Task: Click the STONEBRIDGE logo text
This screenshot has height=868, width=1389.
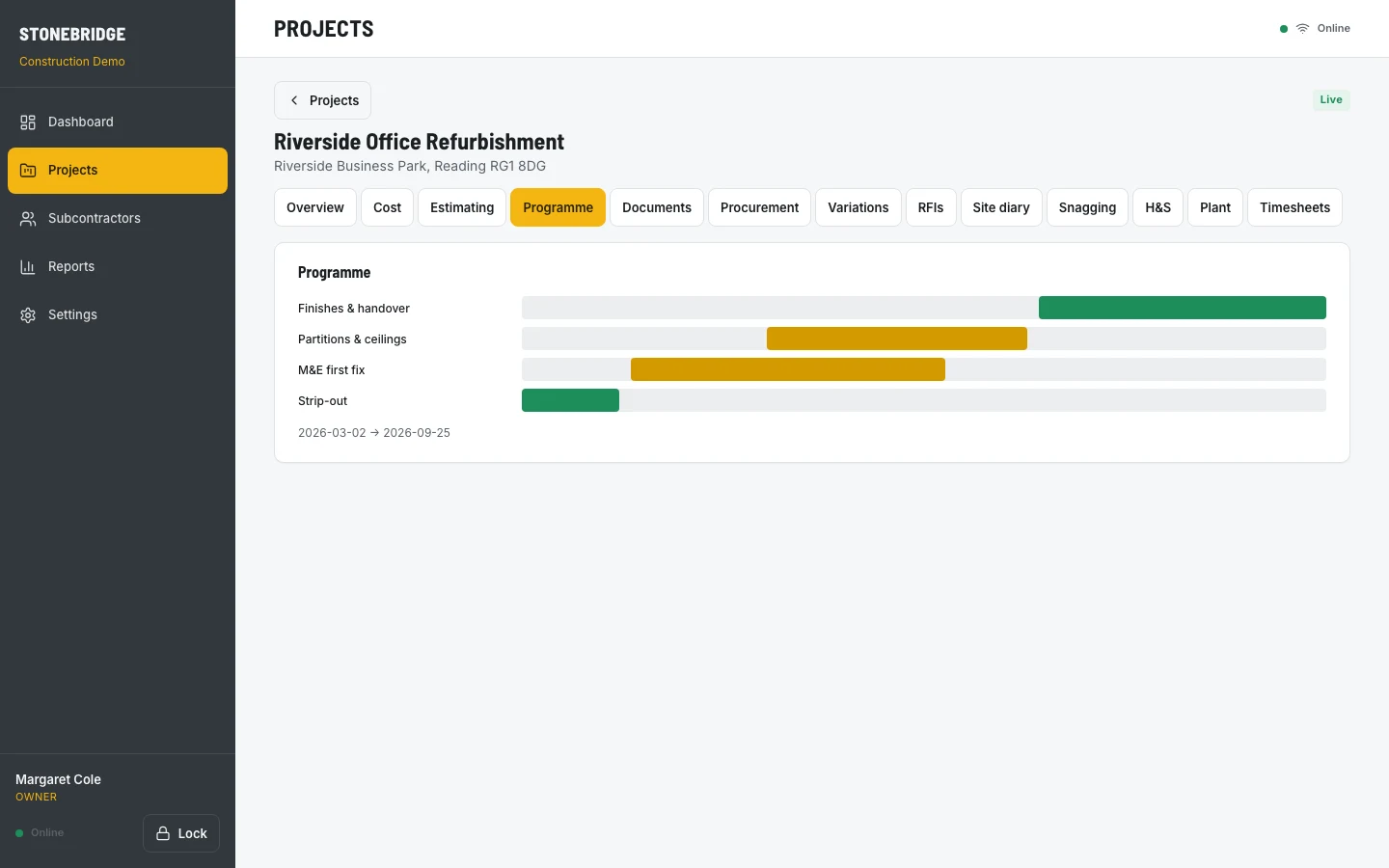Action: pyautogui.click(x=72, y=34)
